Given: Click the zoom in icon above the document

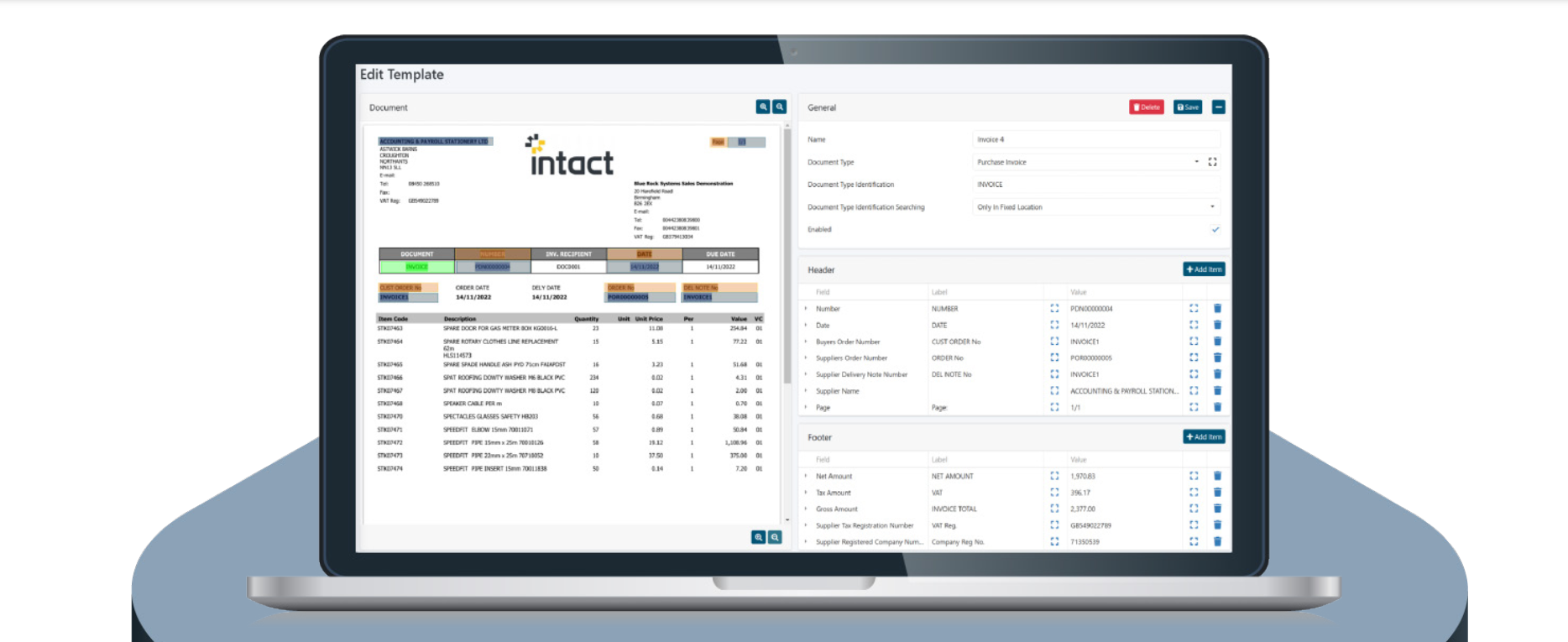Looking at the screenshot, I should [762, 107].
